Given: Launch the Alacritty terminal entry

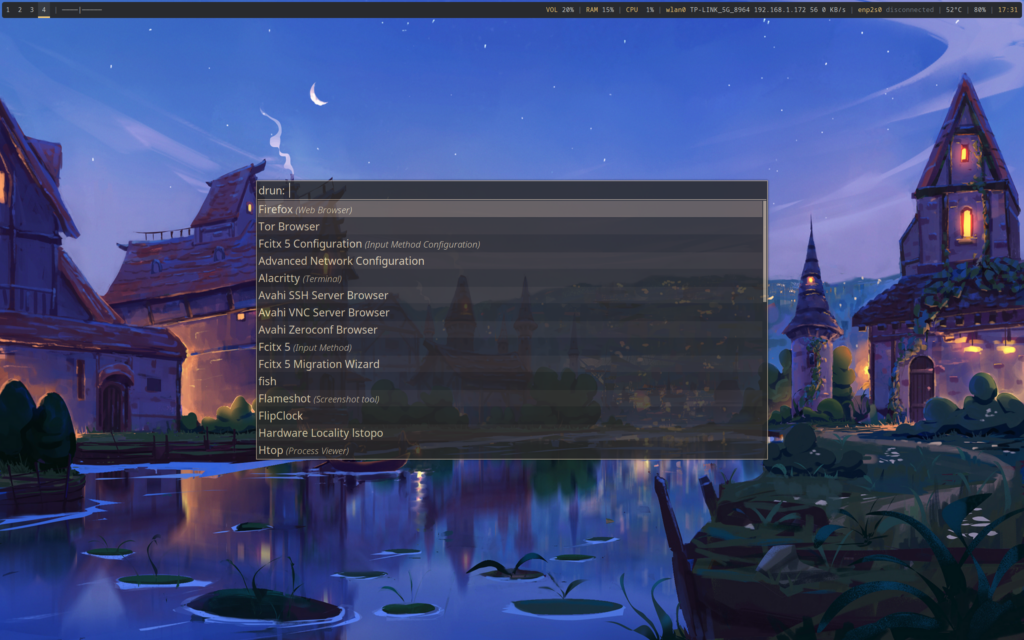Looking at the screenshot, I should click(278, 279).
